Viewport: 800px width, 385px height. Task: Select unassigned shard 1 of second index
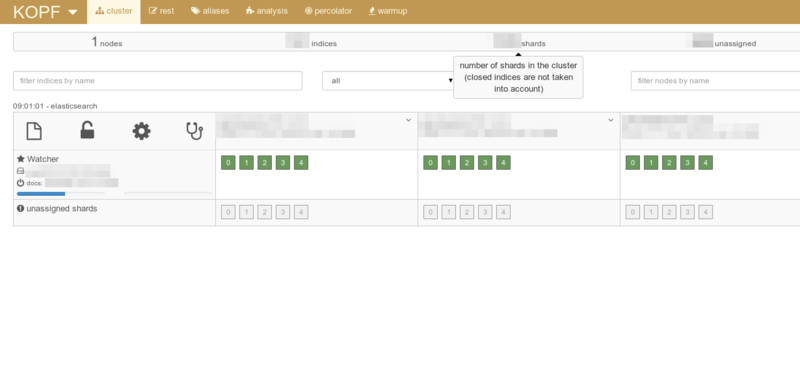click(448, 212)
